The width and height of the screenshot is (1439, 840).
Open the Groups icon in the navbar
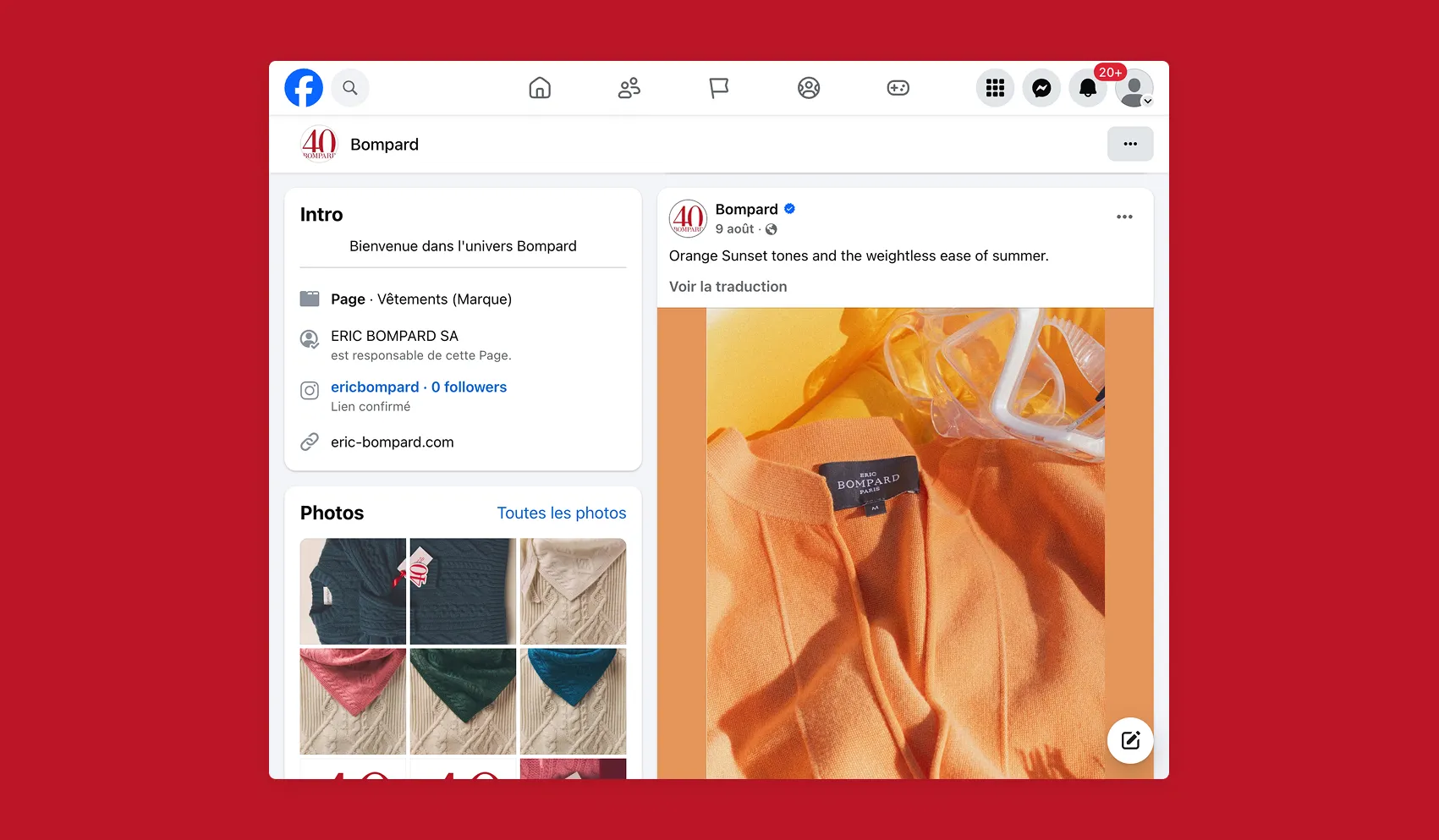[809, 87]
